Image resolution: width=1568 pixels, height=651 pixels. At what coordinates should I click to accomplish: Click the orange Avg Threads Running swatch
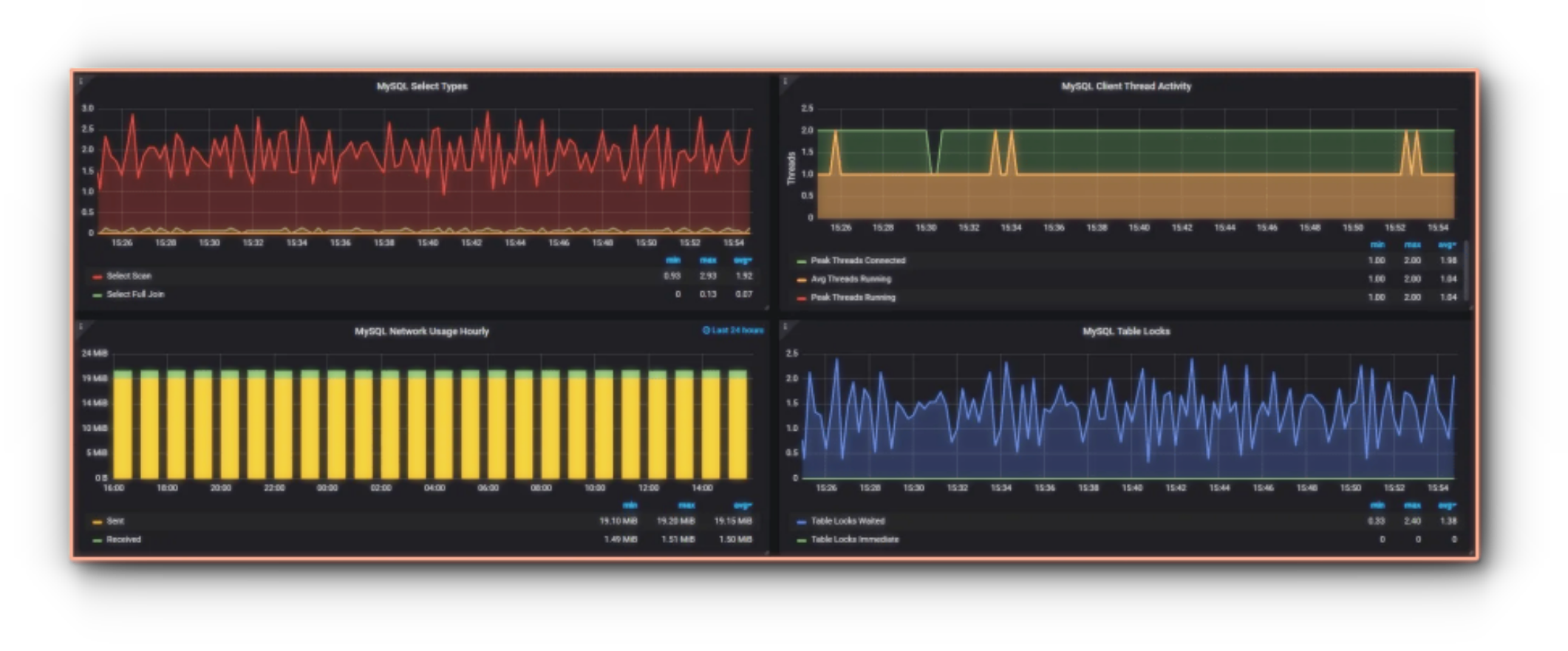coord(801,280)
